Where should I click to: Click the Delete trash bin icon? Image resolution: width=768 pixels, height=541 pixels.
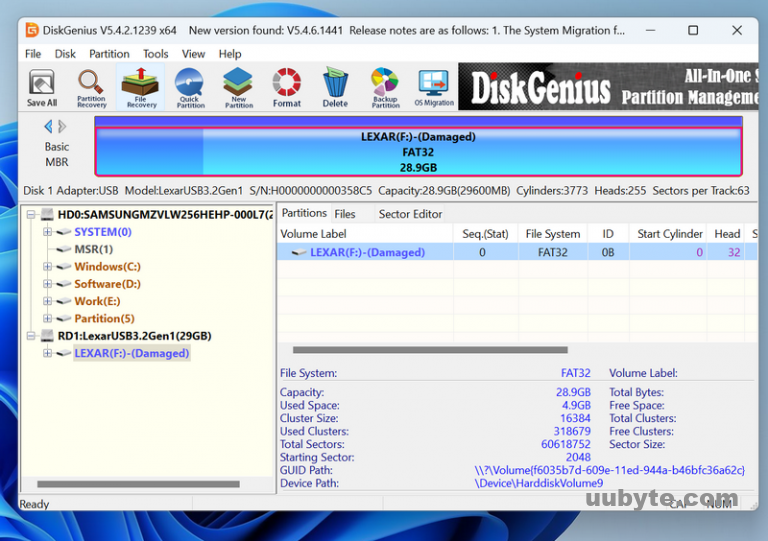pyautogui.click(x=335, y=87)
